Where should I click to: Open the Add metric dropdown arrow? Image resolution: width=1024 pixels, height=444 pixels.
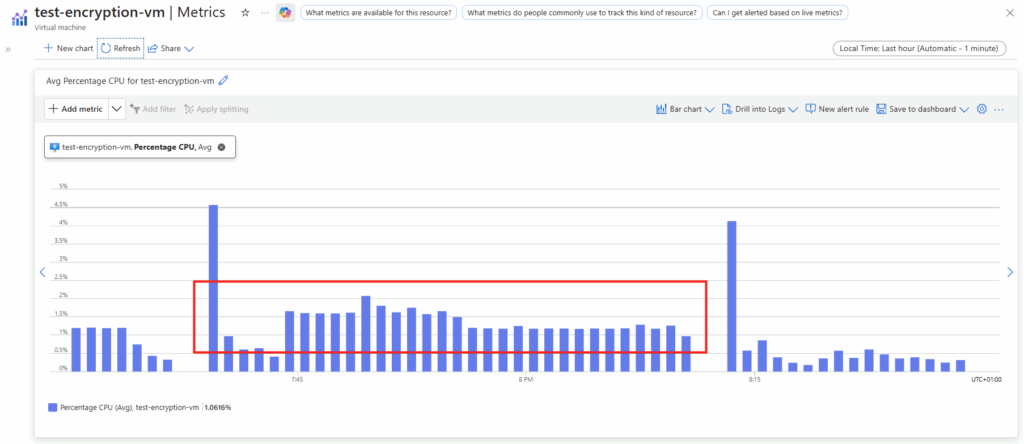tap(117, 109)
